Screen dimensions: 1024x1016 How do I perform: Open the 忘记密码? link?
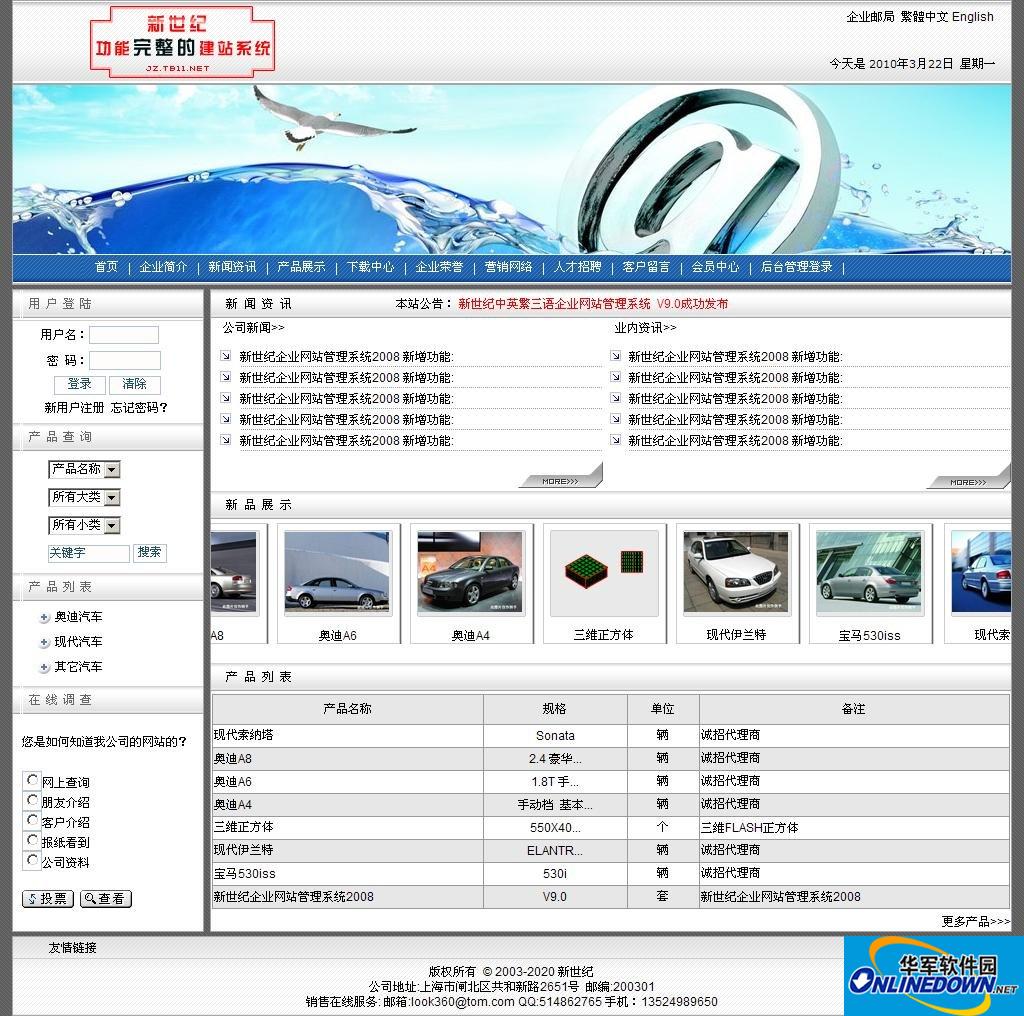pos(139,408)
